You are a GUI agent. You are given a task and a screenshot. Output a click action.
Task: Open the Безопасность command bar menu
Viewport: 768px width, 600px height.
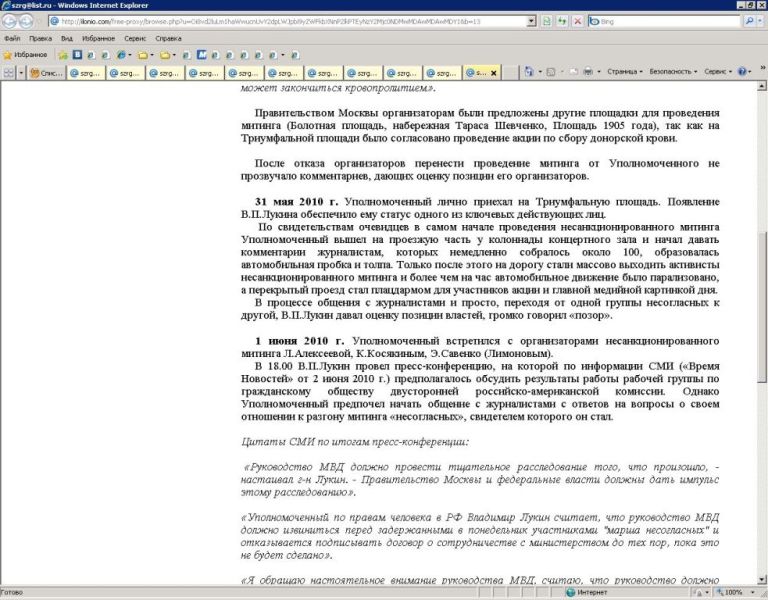(673, 72)
